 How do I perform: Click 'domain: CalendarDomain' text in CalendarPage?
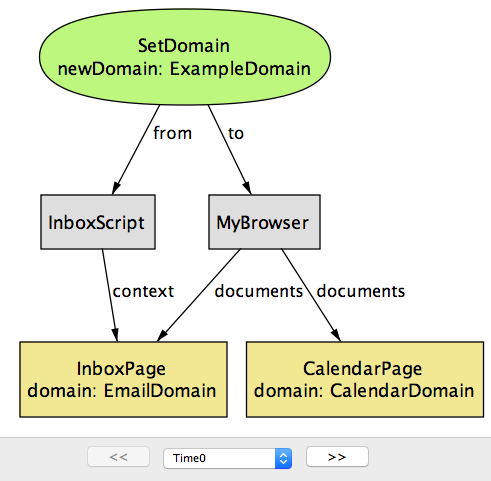coord(364,391)
